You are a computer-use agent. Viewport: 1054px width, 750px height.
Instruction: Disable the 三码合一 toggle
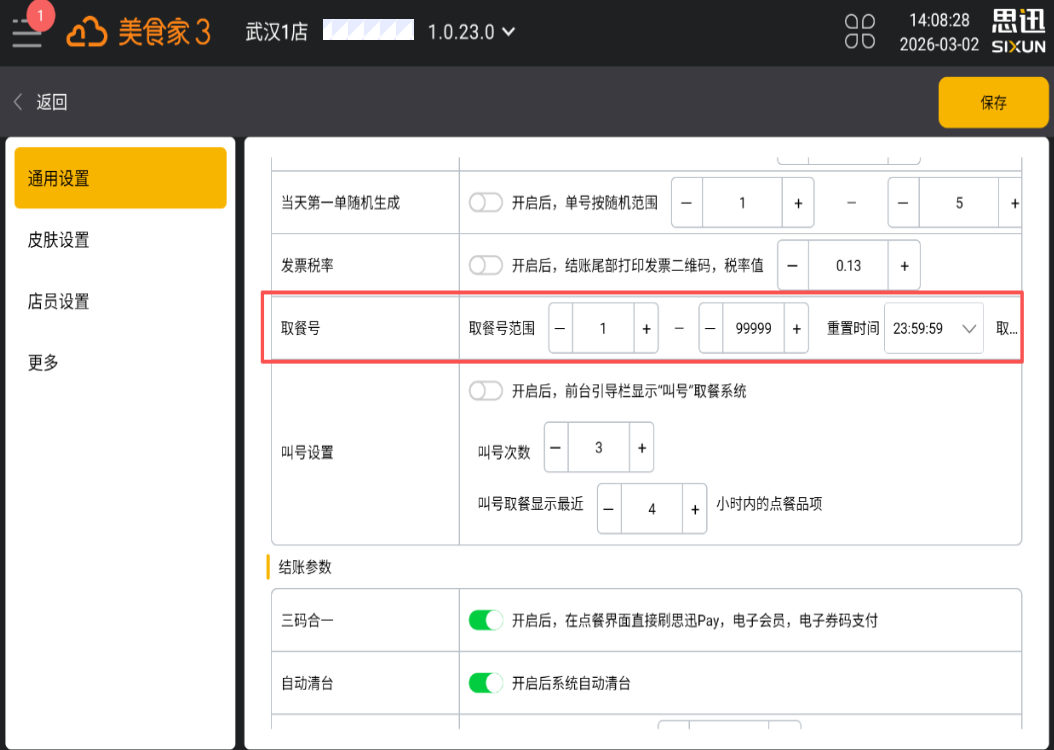click(486, 621)
